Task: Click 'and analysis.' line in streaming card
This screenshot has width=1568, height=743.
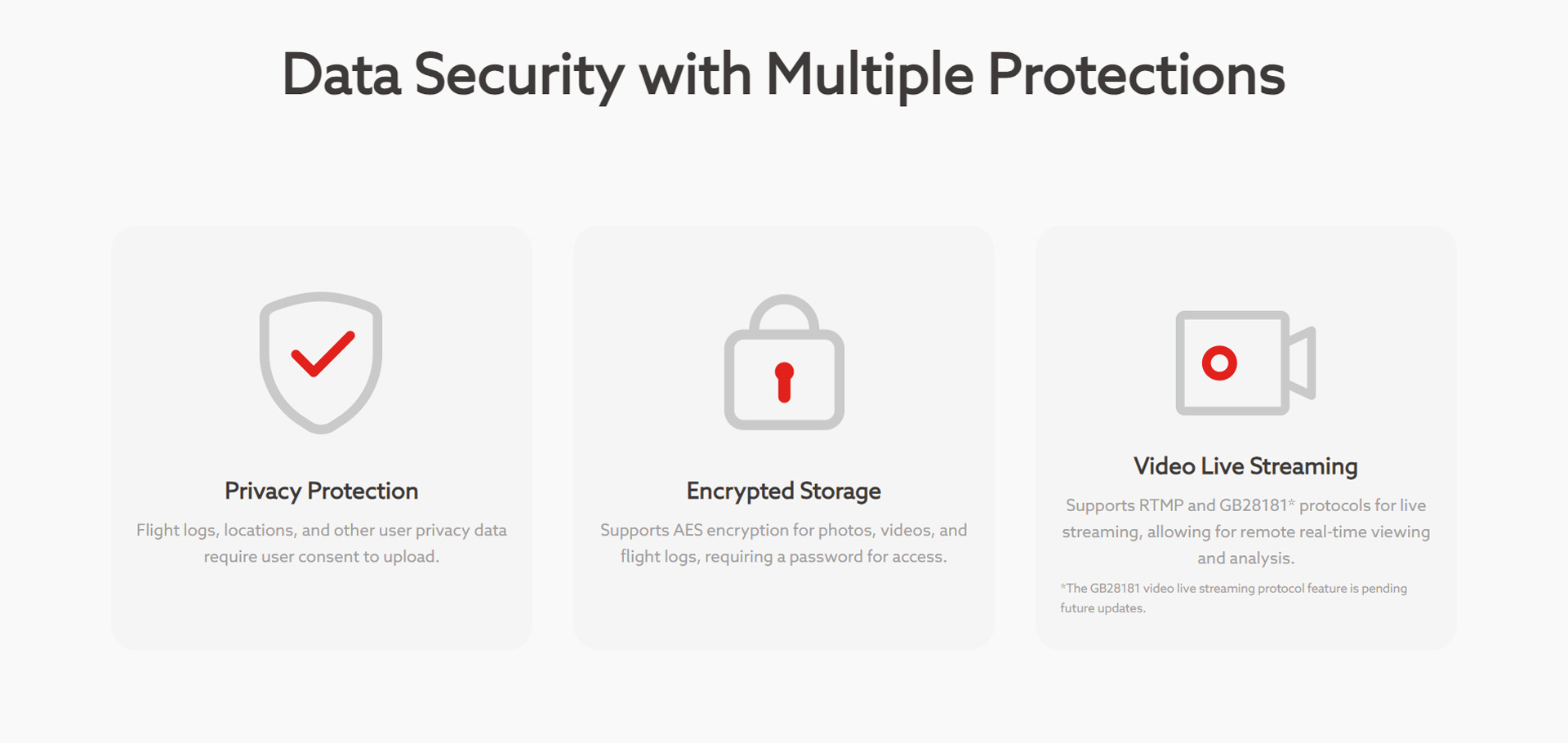Action: (1245, 558)
